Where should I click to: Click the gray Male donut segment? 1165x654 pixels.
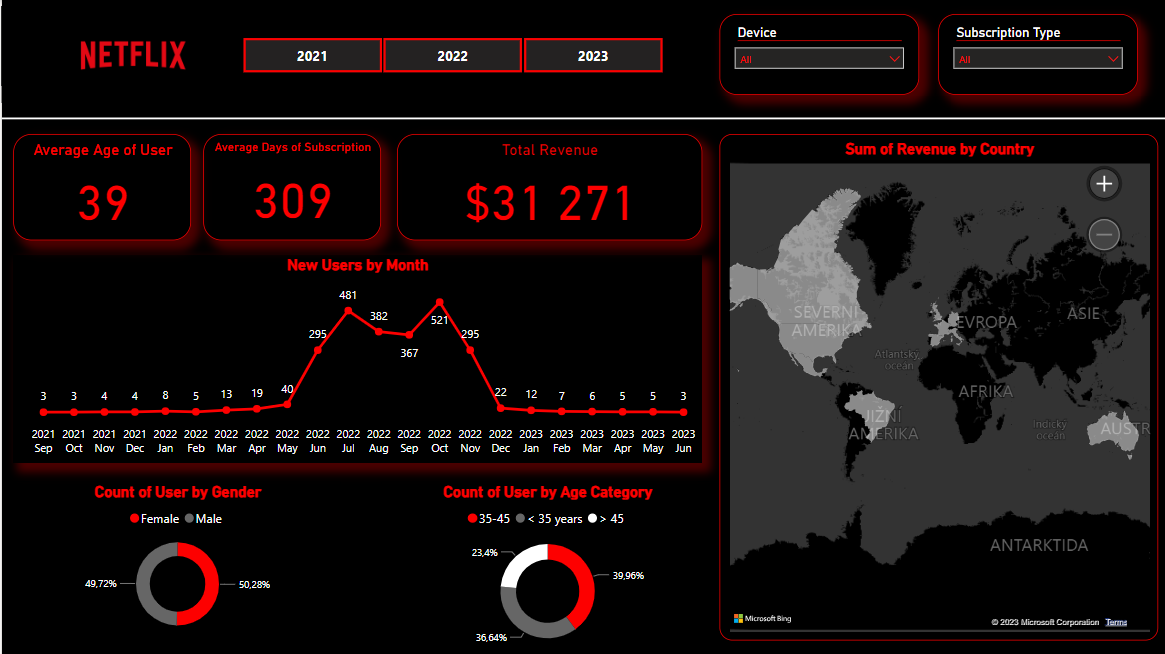[x=143, y=584]
